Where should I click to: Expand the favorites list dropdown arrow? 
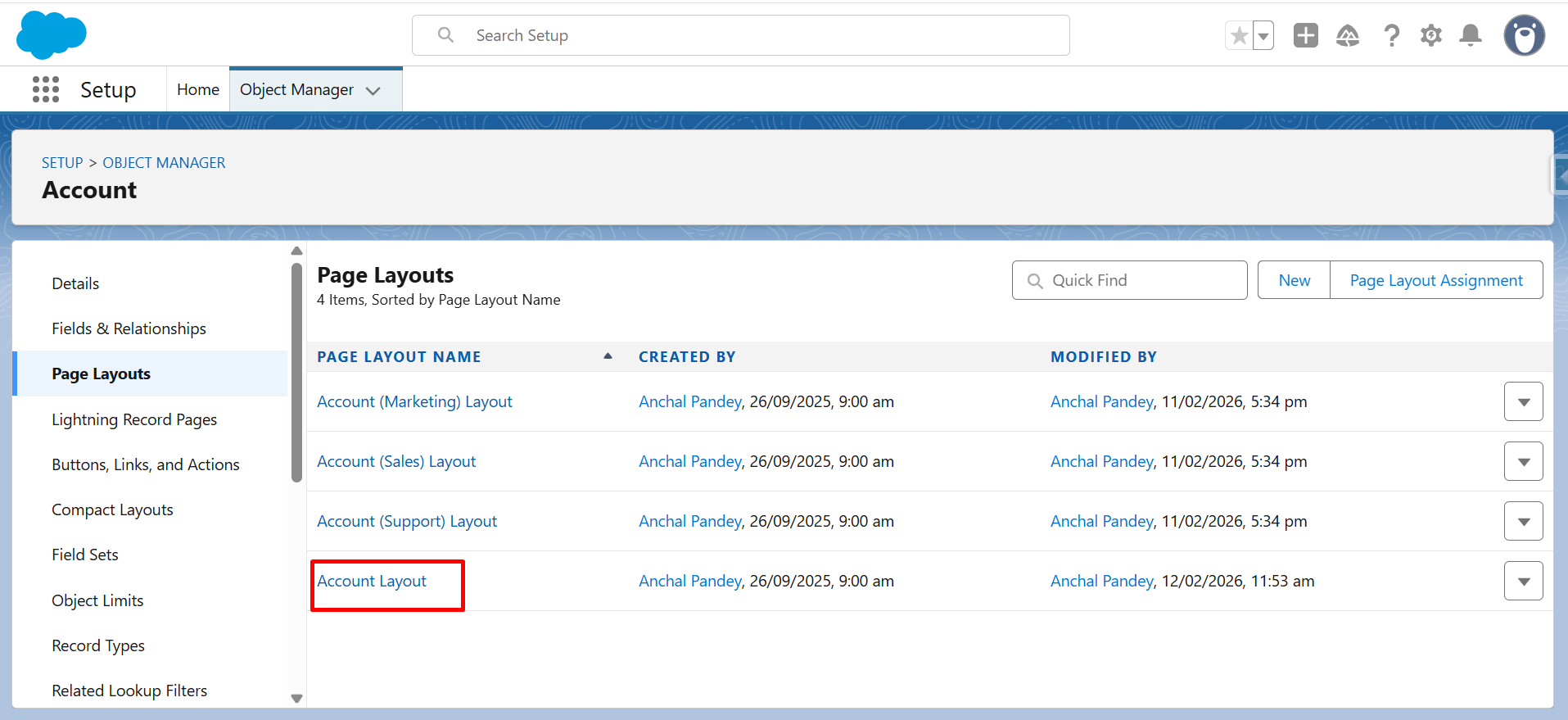pyautogui.click(x=1263, y=36)
